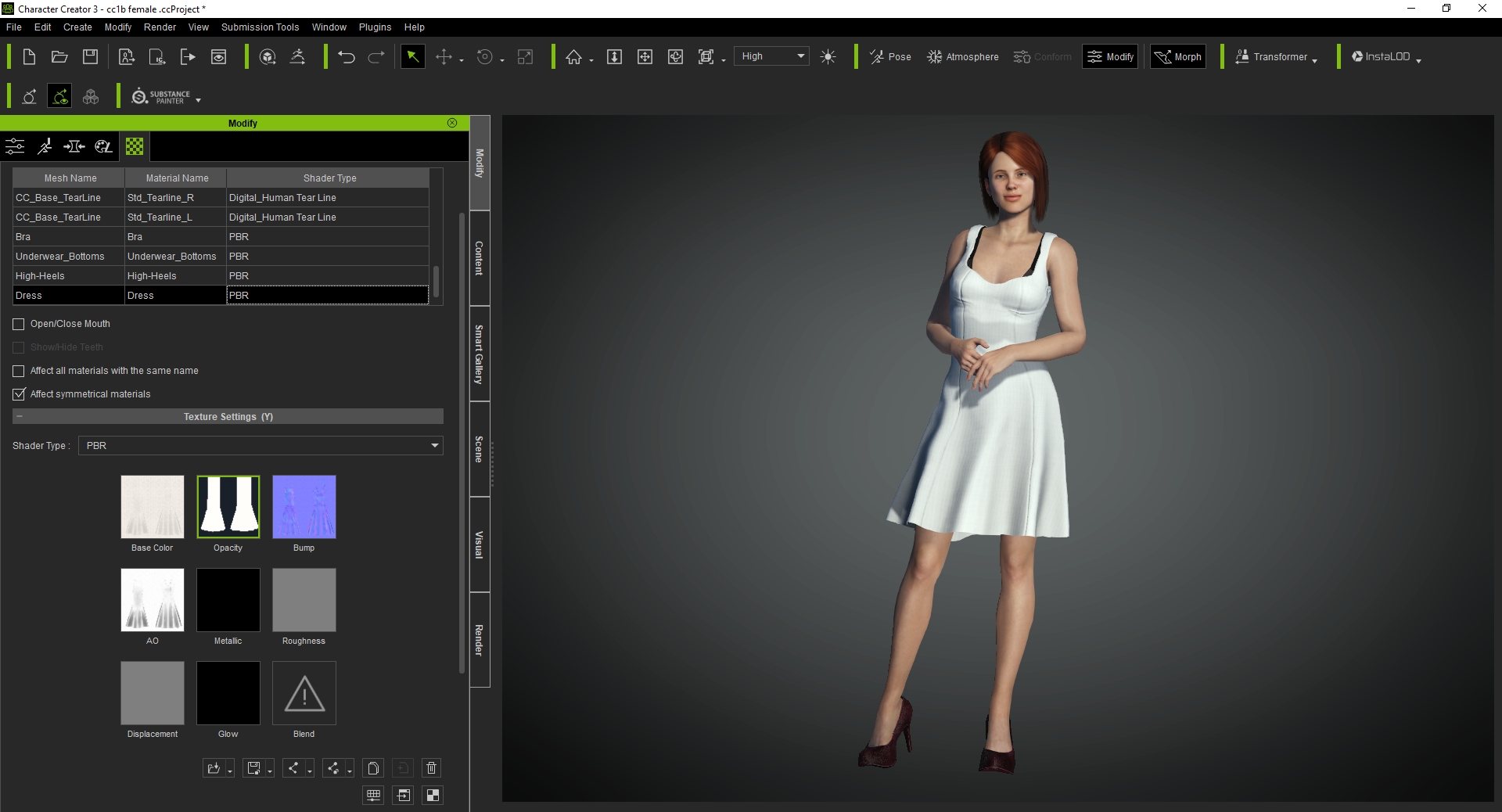The image size is (1502, 812).
Task: Click the launch external editor icon
Action: (403, 796)
